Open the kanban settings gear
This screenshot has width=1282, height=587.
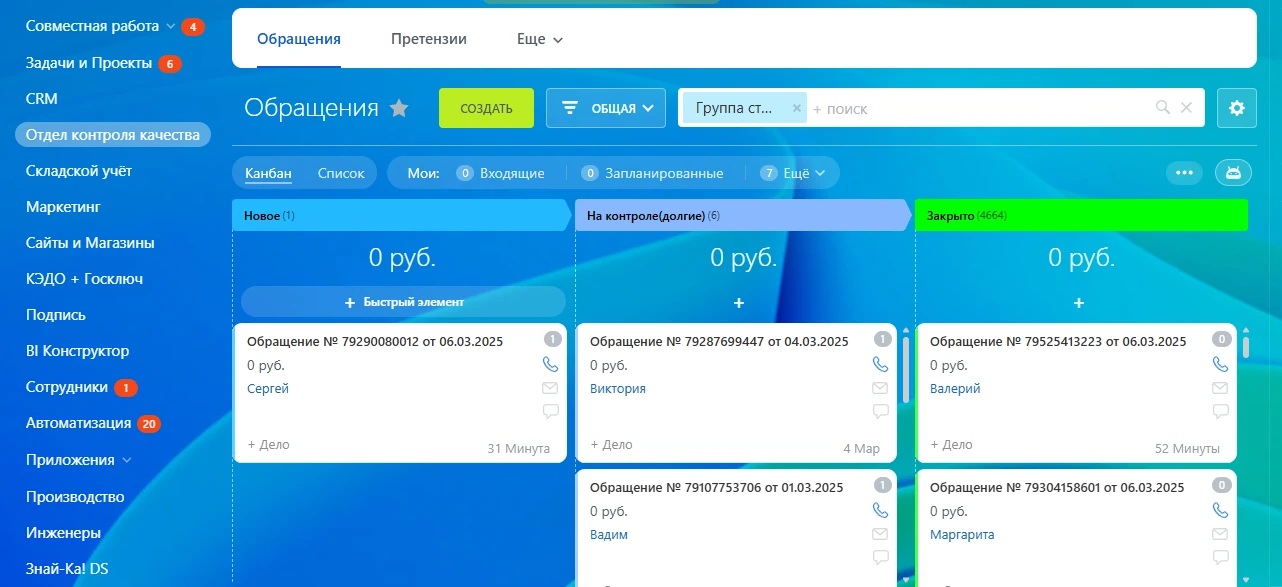(1236, 108)
